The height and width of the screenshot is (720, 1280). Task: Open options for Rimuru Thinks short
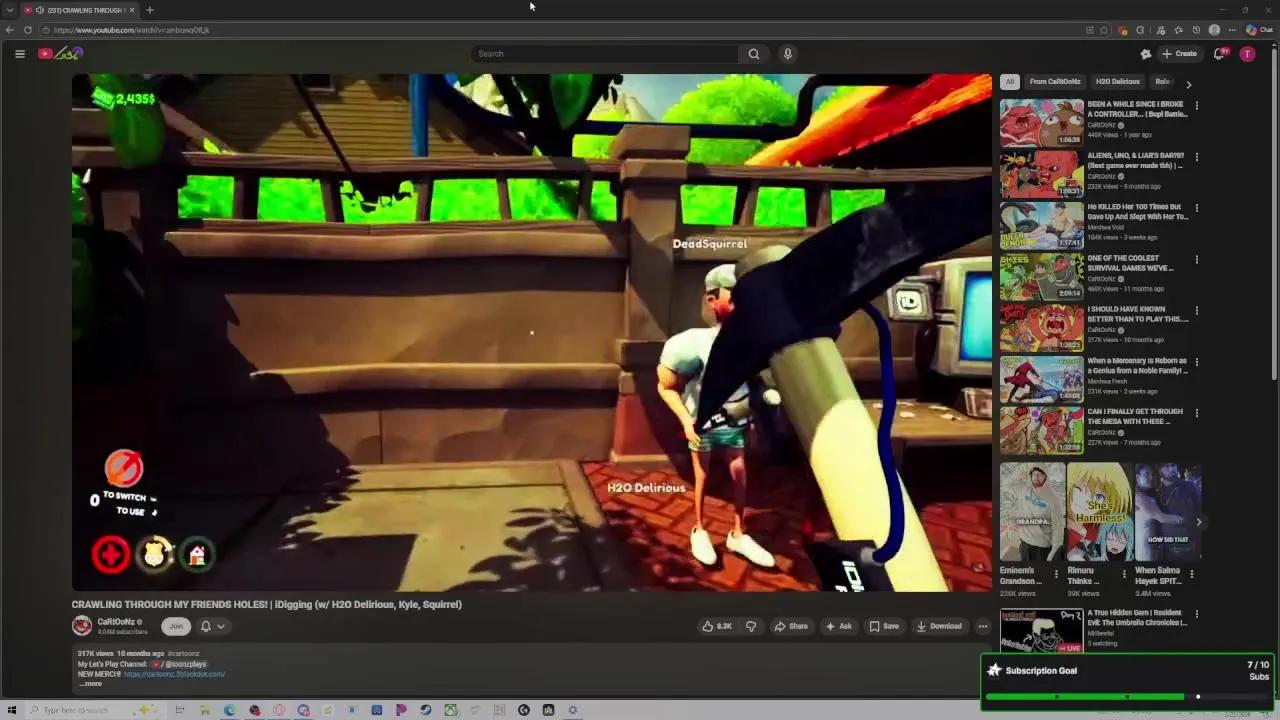[1124, 574]
